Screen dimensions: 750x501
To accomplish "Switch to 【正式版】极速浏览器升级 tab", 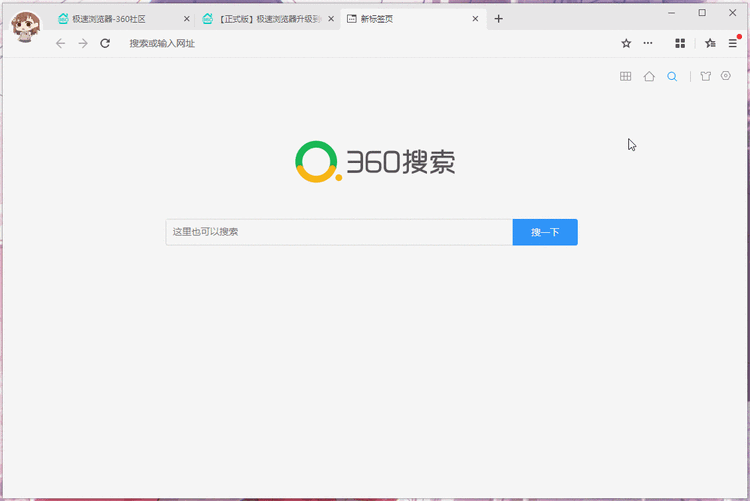I will [268, 19].
